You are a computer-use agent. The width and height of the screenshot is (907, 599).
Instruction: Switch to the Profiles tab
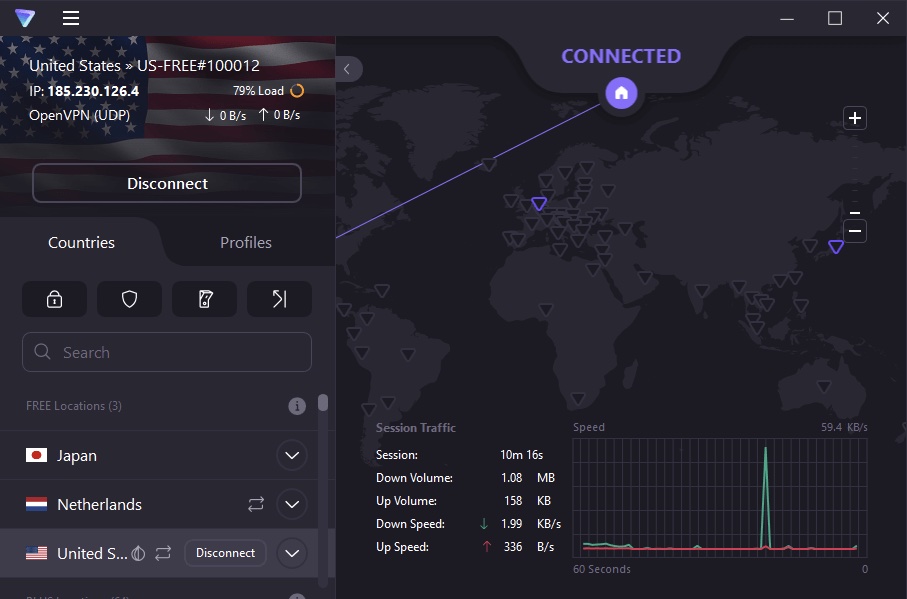tap(245, 242)
